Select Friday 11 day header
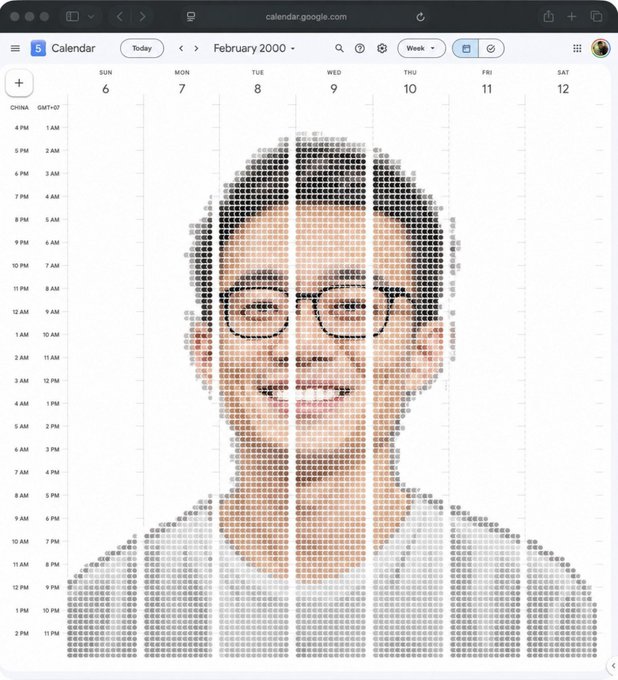618x680 pixels. pyautogui.click(x=487, y=82)
